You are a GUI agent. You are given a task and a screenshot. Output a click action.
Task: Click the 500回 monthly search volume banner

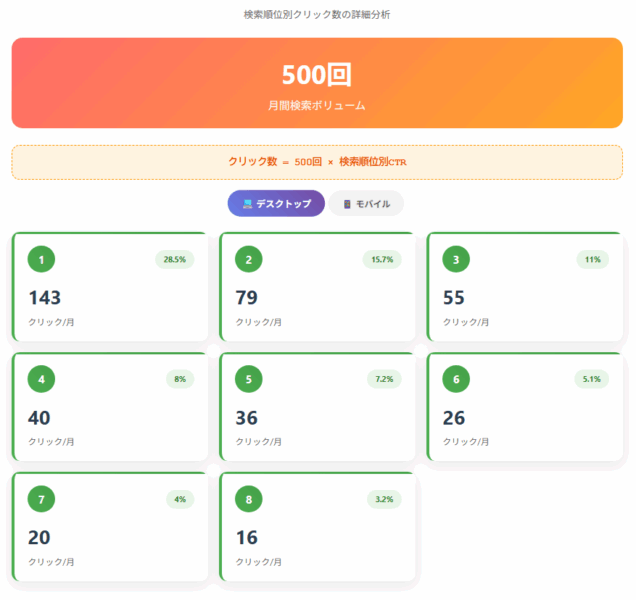point(317,83)
